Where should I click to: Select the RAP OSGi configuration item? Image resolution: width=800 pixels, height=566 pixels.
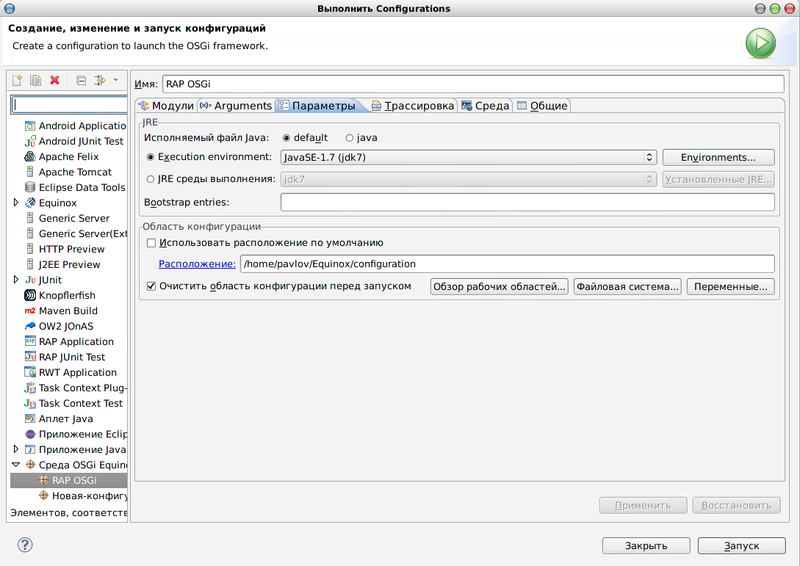[x=69, y=480]
